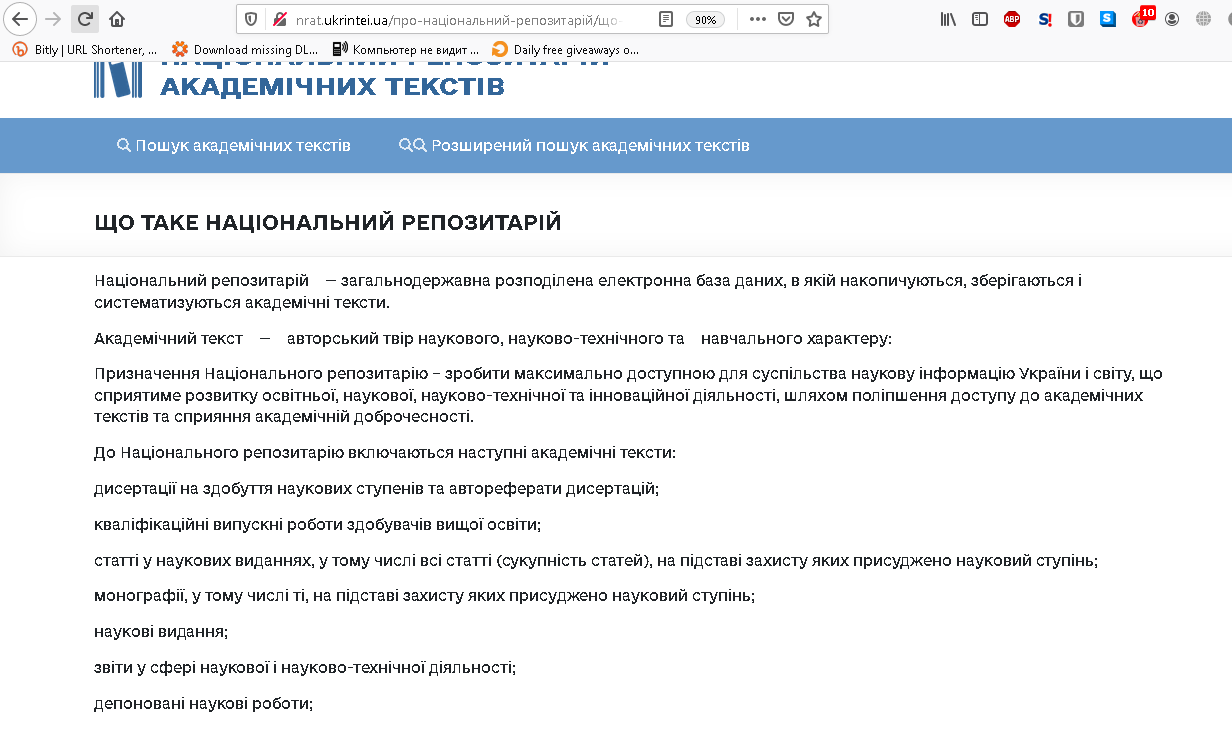Open Розширений пошук академічних текстів
Screen dimensions: 1232x733
point(574,146)
